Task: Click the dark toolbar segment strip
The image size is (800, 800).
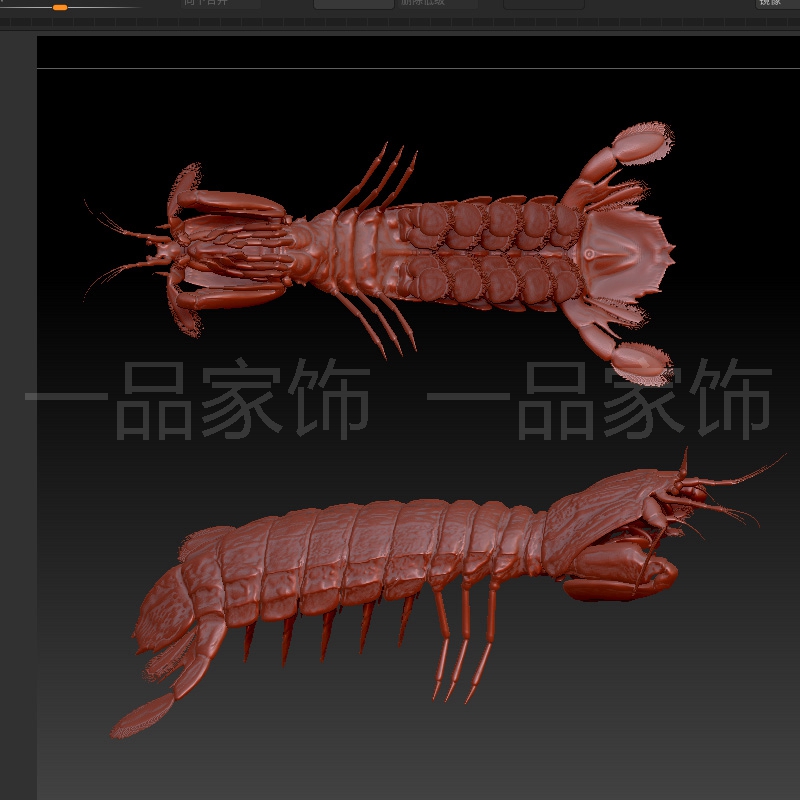Action: tap(400, 22)
